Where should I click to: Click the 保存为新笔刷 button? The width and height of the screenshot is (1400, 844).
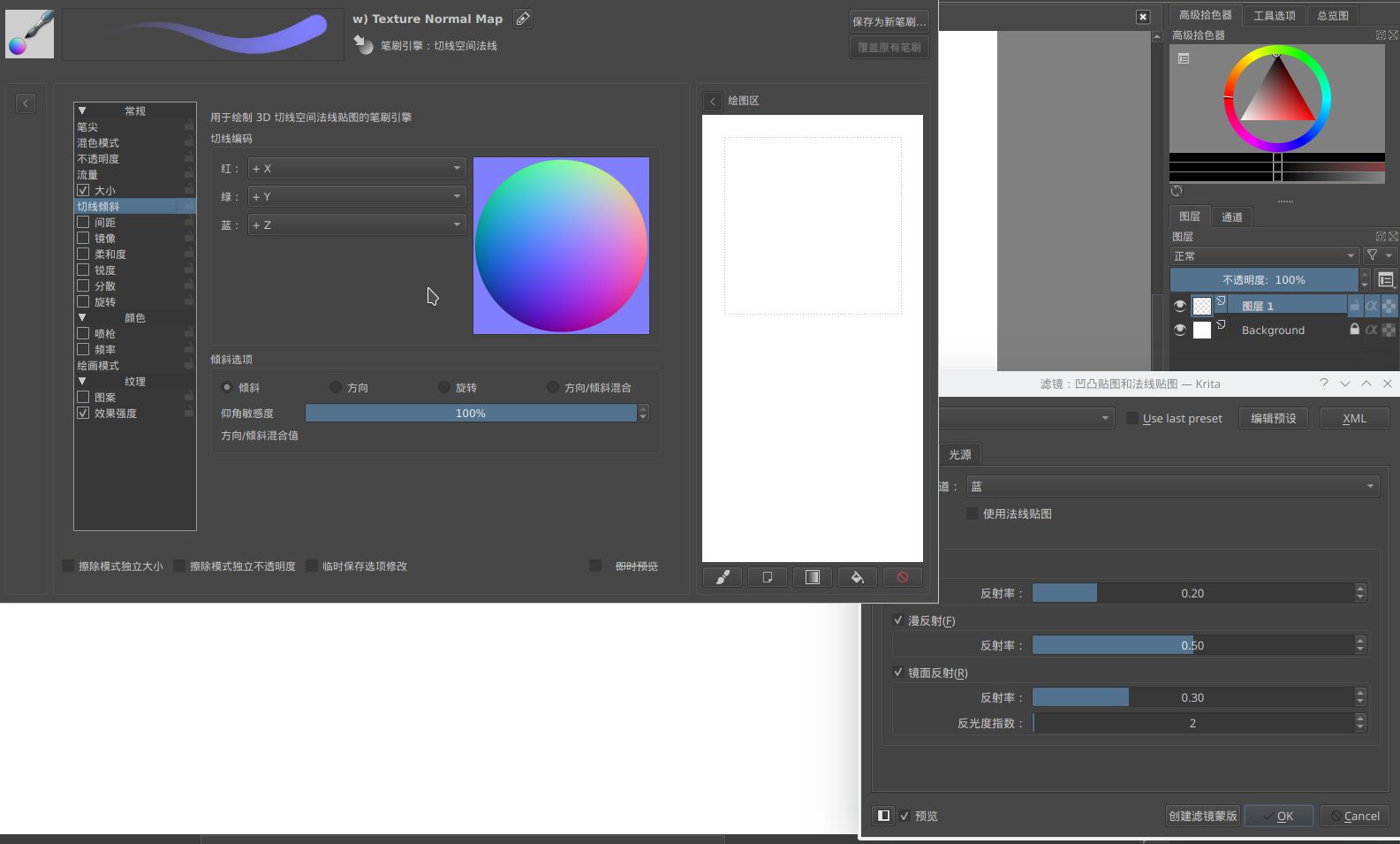[x=889, y=21]
